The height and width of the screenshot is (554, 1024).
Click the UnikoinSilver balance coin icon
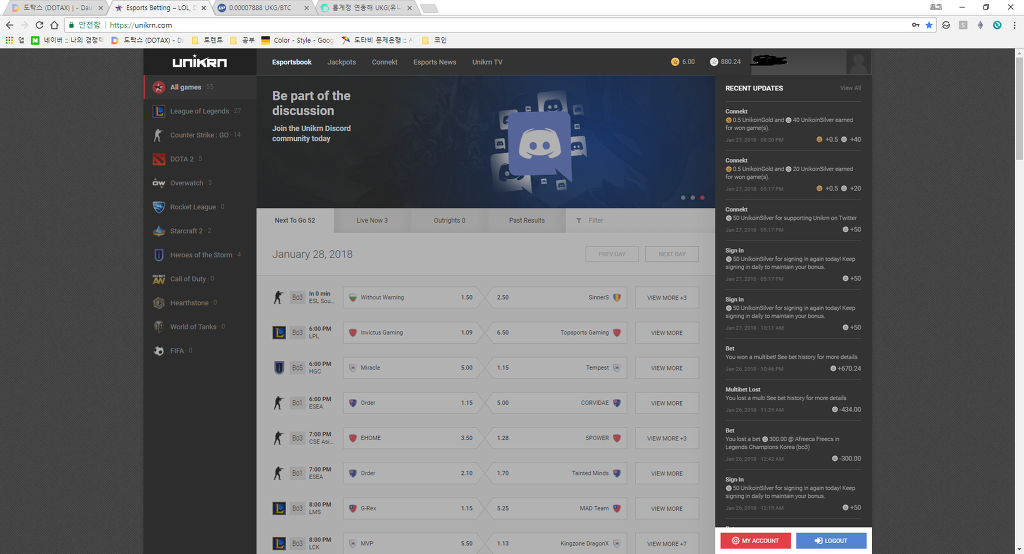[714, 62]
